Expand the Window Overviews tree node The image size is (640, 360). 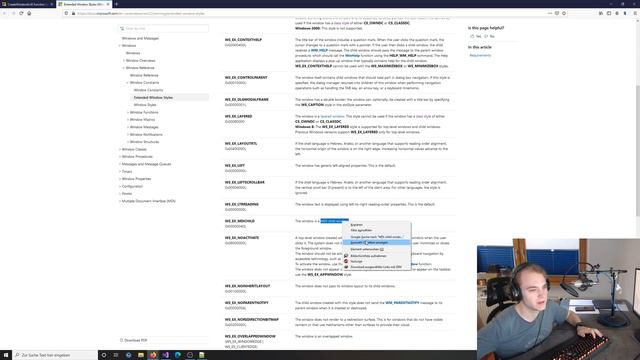124,60
